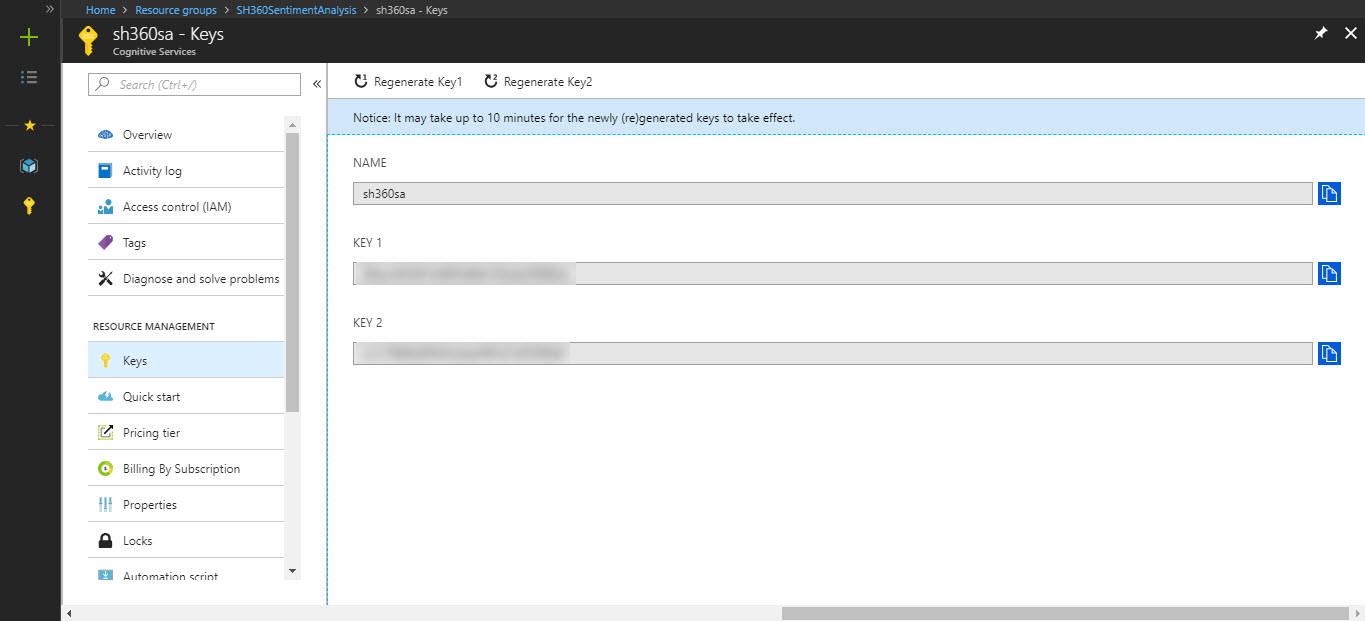Viewport: 1365px width, 621px height.
Task: Go to Home breadcrumb link
Action: click(x=101, y=10)
